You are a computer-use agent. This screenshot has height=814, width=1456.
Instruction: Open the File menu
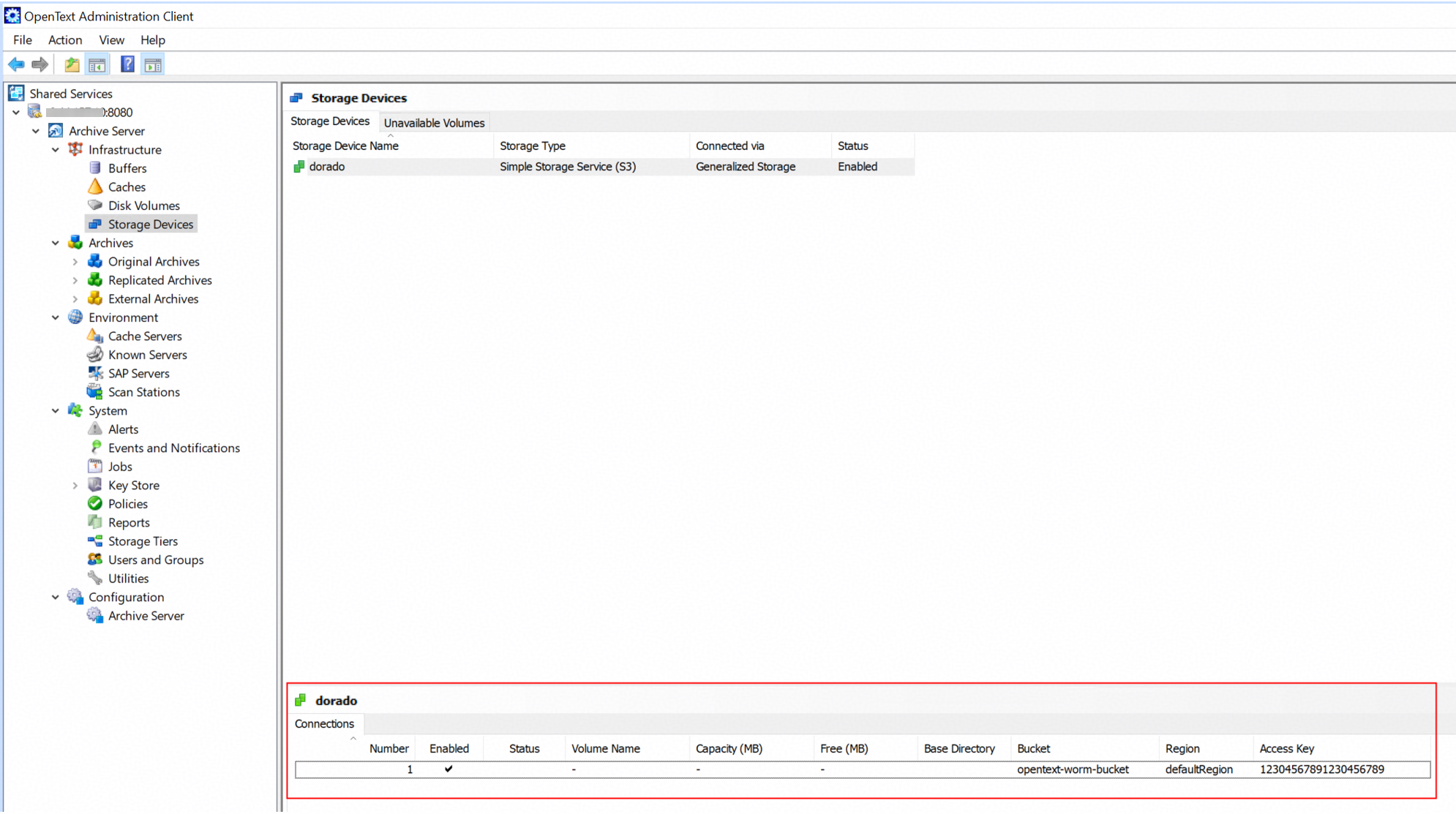point(23,40)
